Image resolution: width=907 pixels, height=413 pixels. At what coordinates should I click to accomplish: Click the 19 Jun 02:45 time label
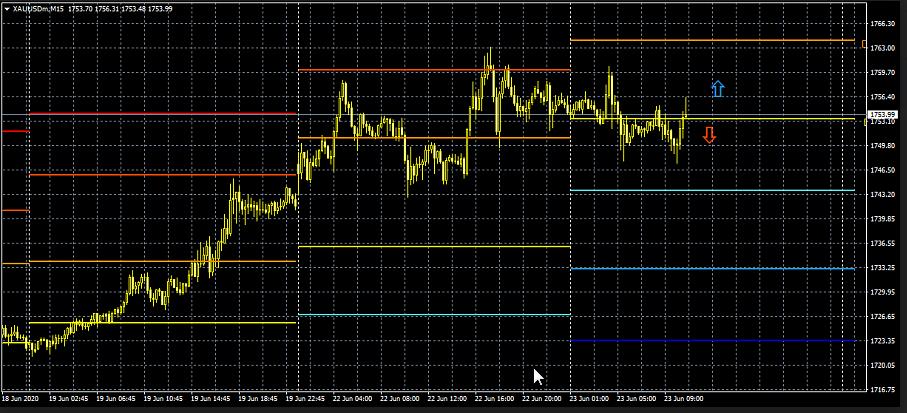68,399
